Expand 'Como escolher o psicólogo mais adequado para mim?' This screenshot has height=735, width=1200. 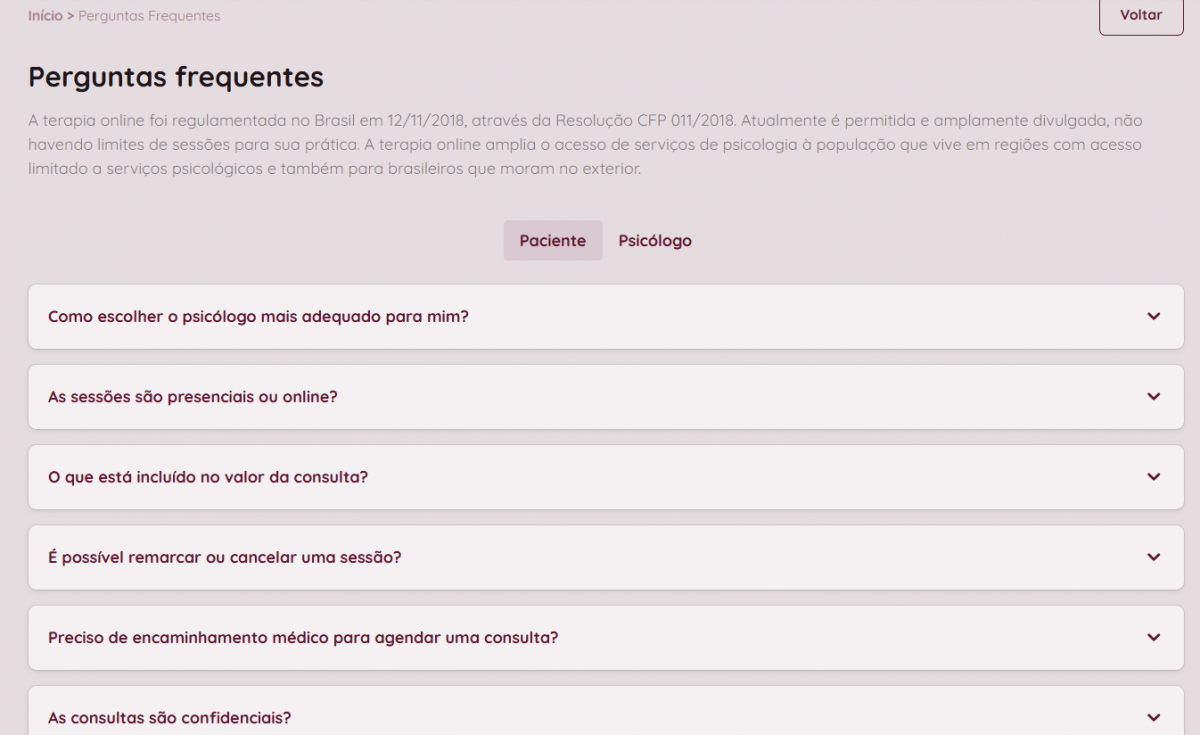pos(258,317)
